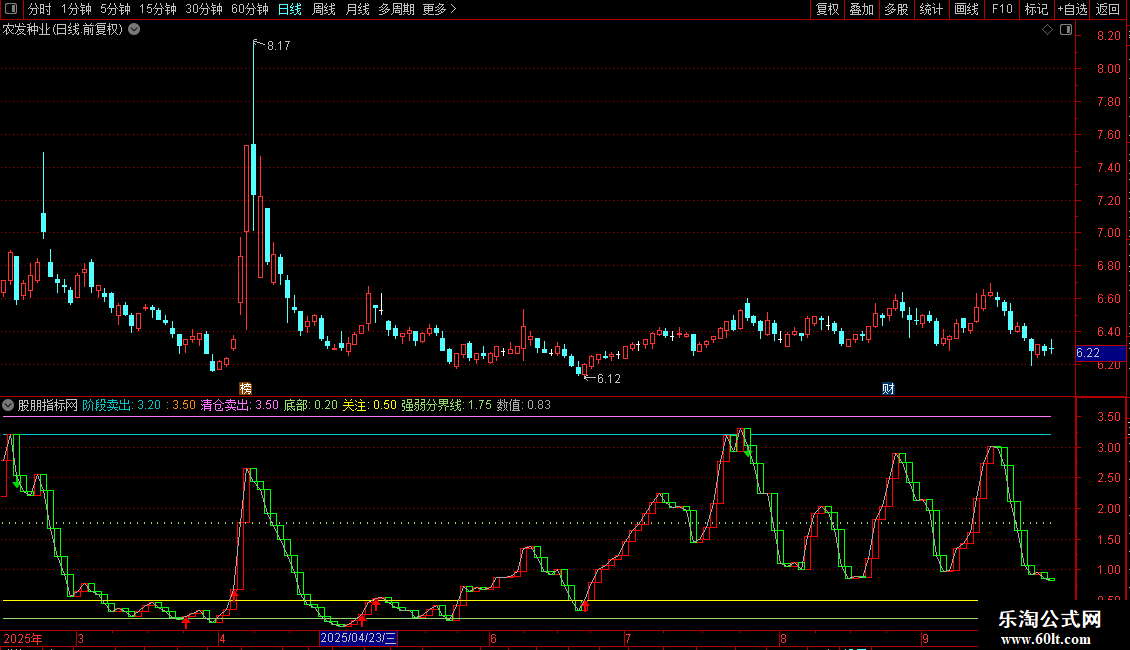Select the 15分钟 period tab
Screen dimensions: 1130x650
[157, 9]
